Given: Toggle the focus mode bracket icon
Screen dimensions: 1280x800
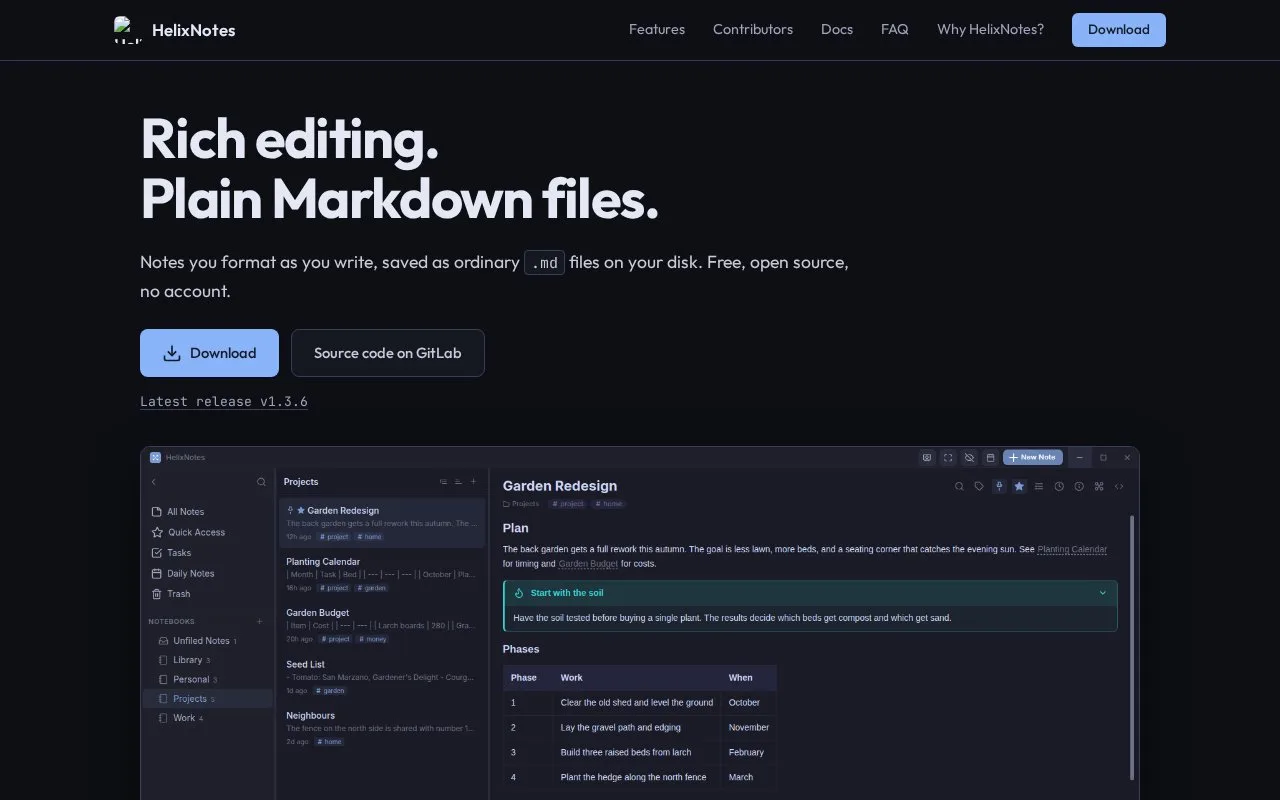Looking at the screenshot, I should click(948, 457).
